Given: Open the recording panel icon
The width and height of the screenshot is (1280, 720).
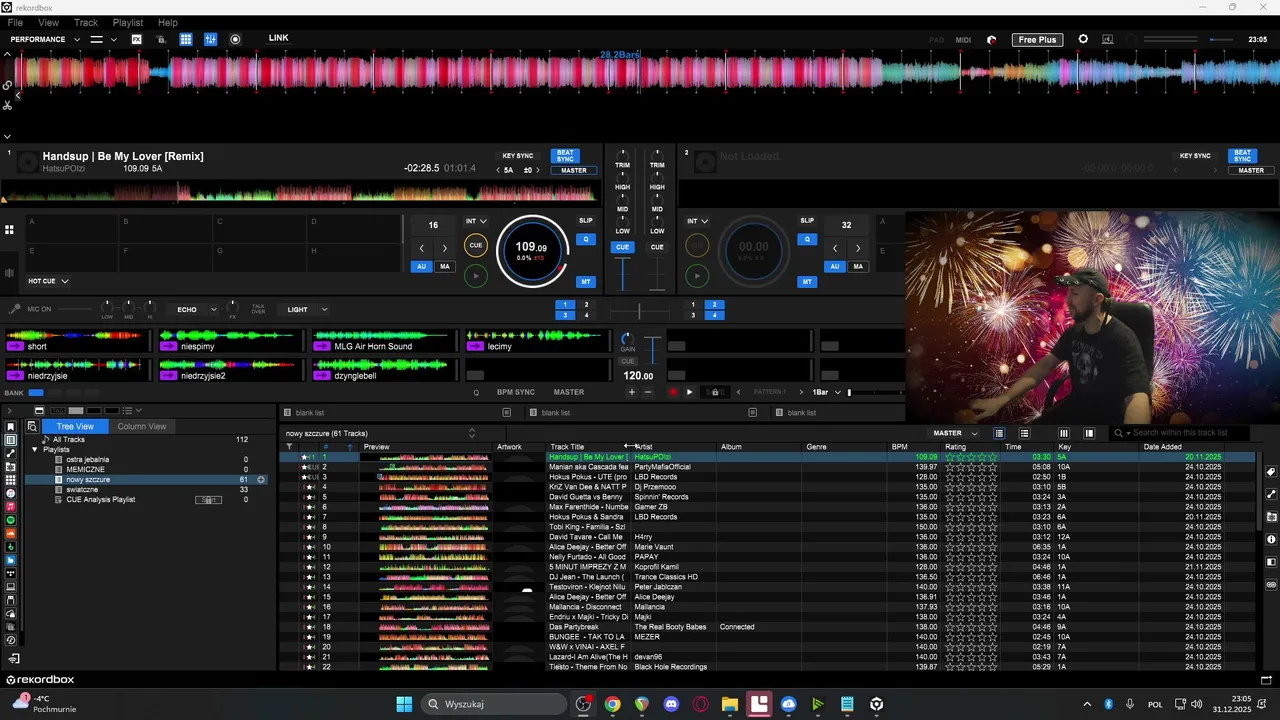Looking at the screenshot, I should click(x=235, y=39).
